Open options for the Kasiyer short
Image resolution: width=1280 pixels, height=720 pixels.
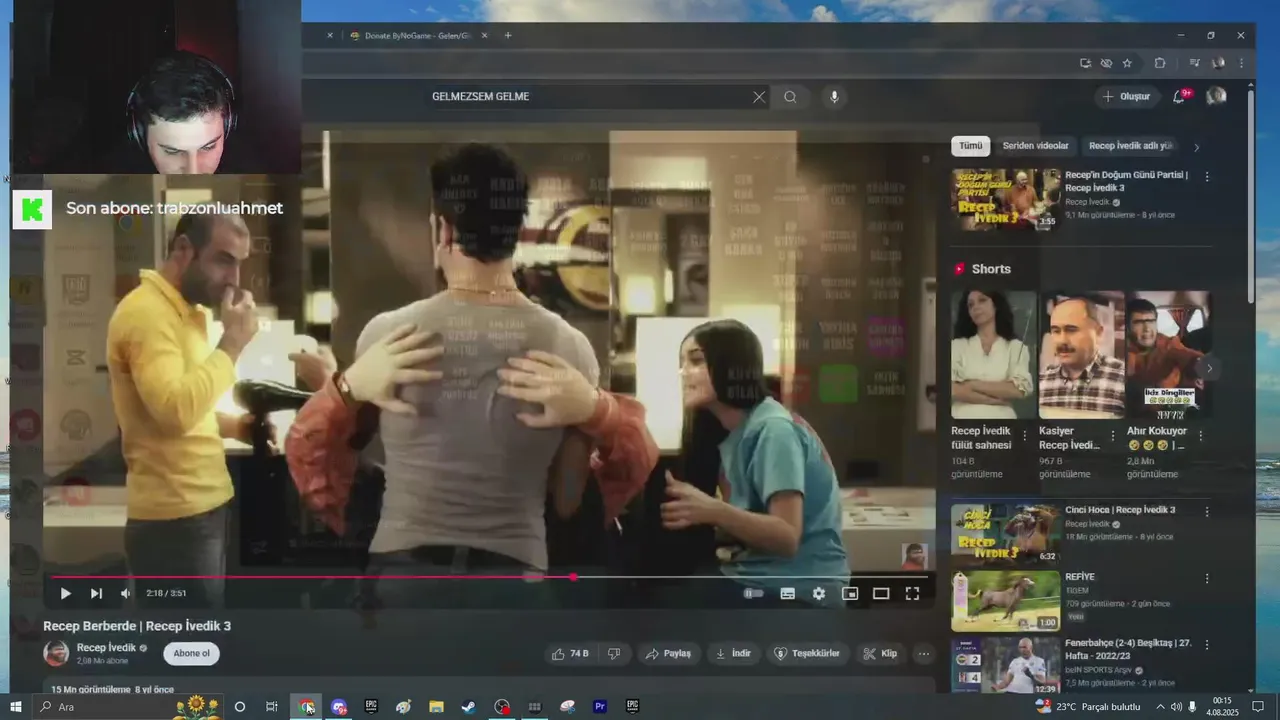(1113, 436)
